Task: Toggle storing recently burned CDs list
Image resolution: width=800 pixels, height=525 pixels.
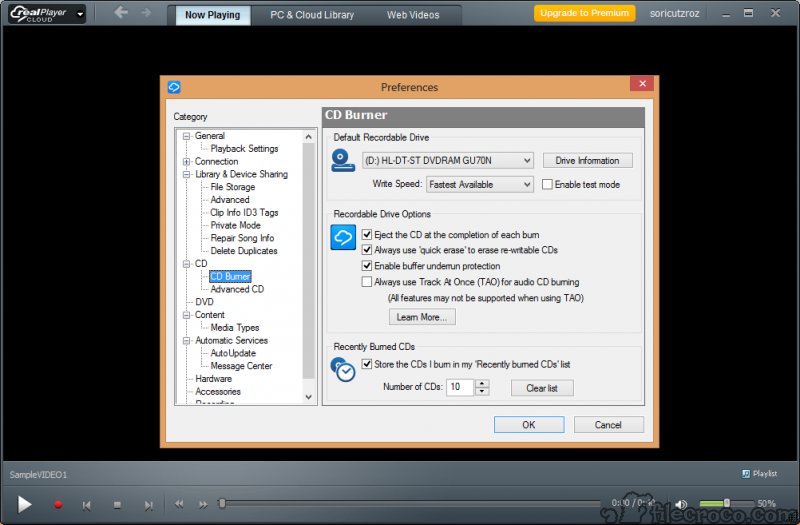Action: tap(366, 364)
